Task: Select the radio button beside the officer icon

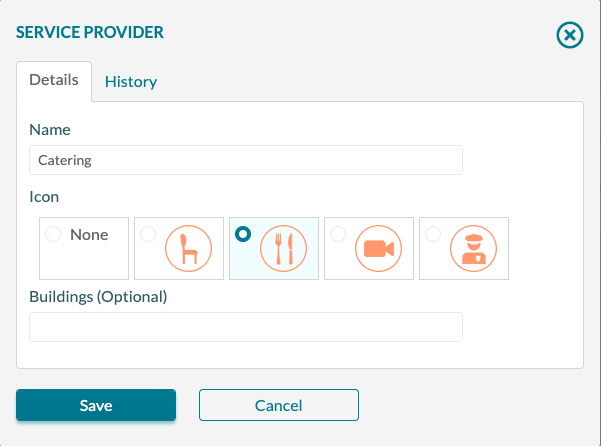Action: [433, 234]
